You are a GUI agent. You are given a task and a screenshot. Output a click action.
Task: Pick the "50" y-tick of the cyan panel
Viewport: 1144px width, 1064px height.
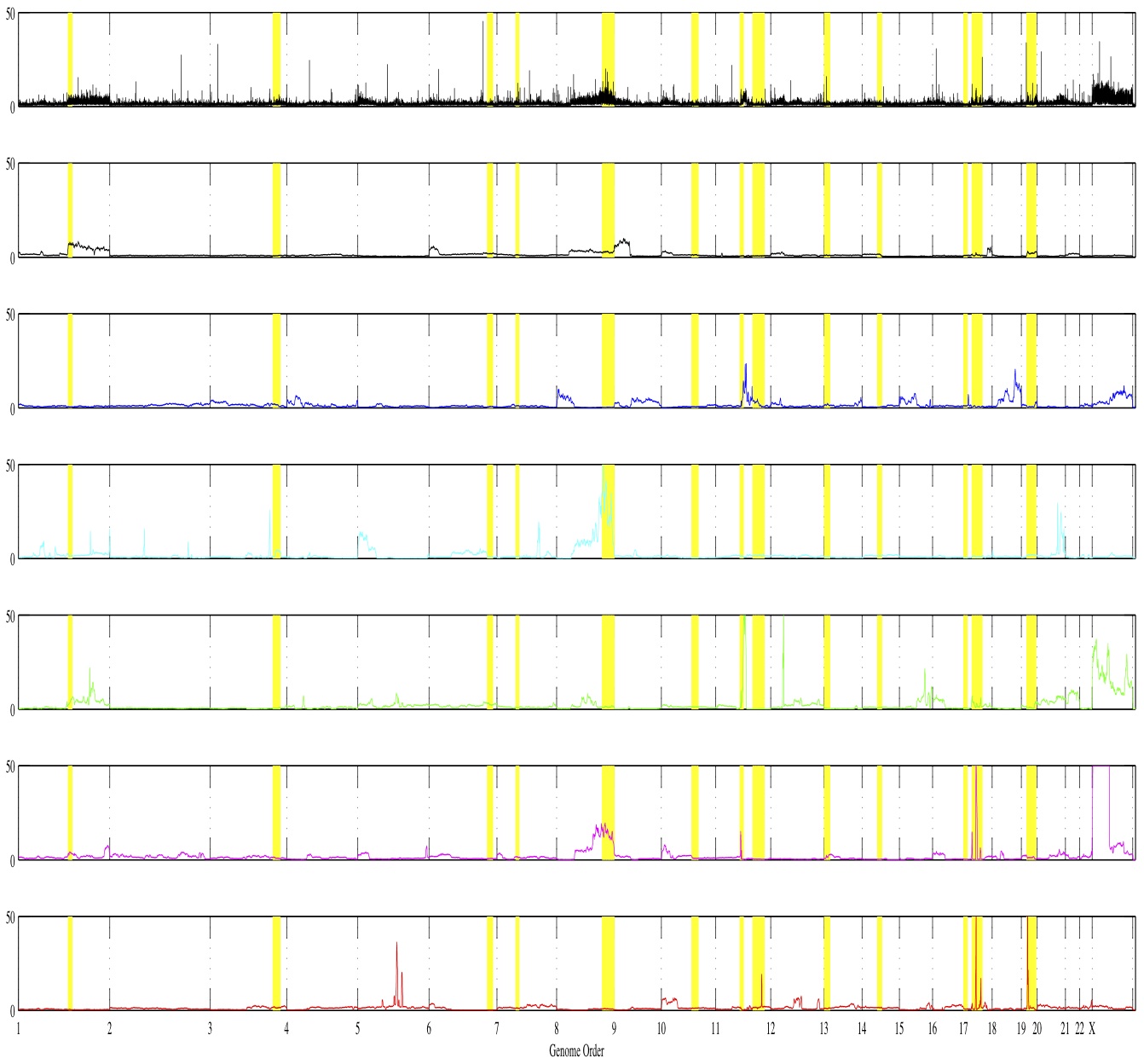coord(10,465)
